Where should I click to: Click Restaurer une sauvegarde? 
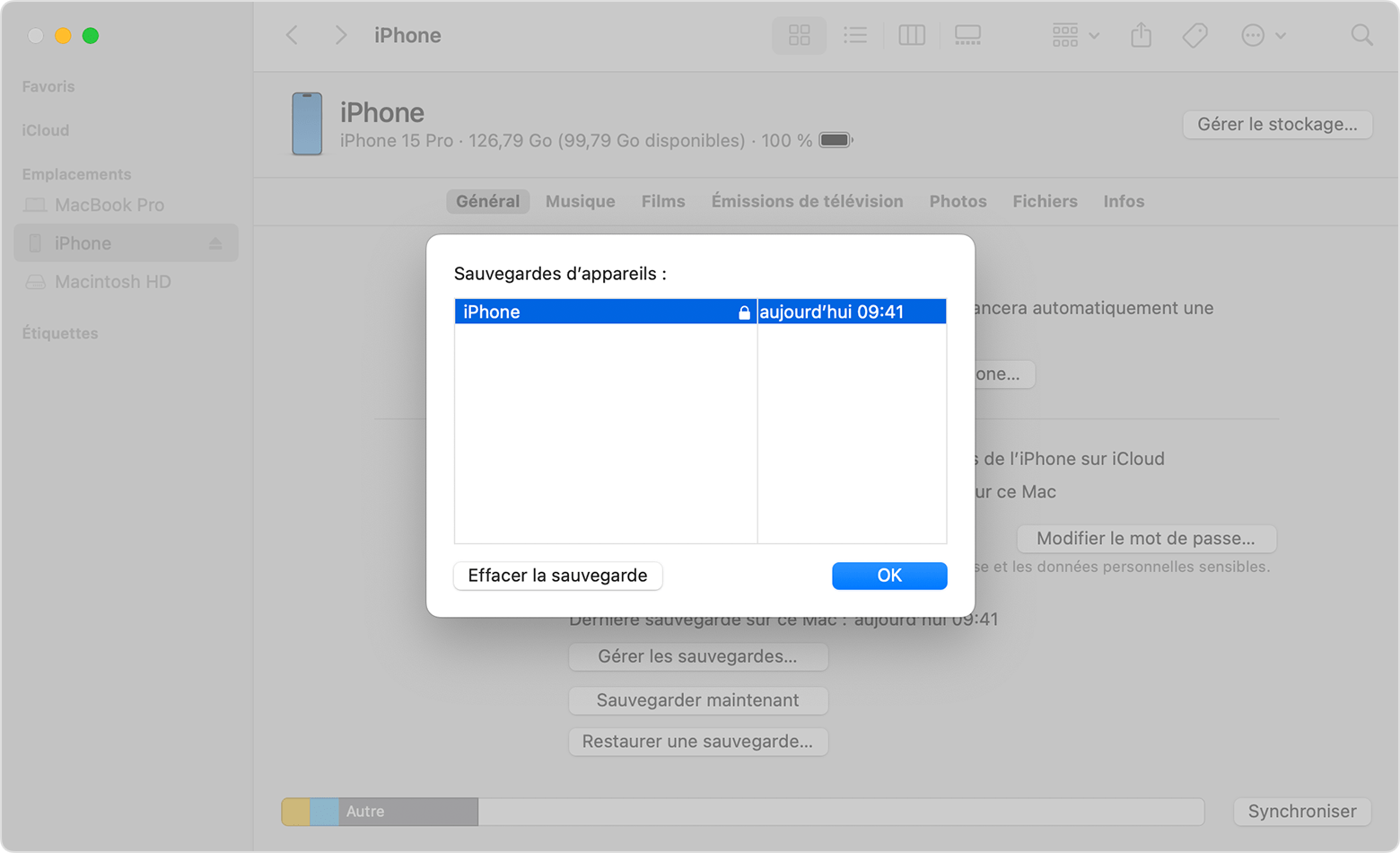point(697,742)
